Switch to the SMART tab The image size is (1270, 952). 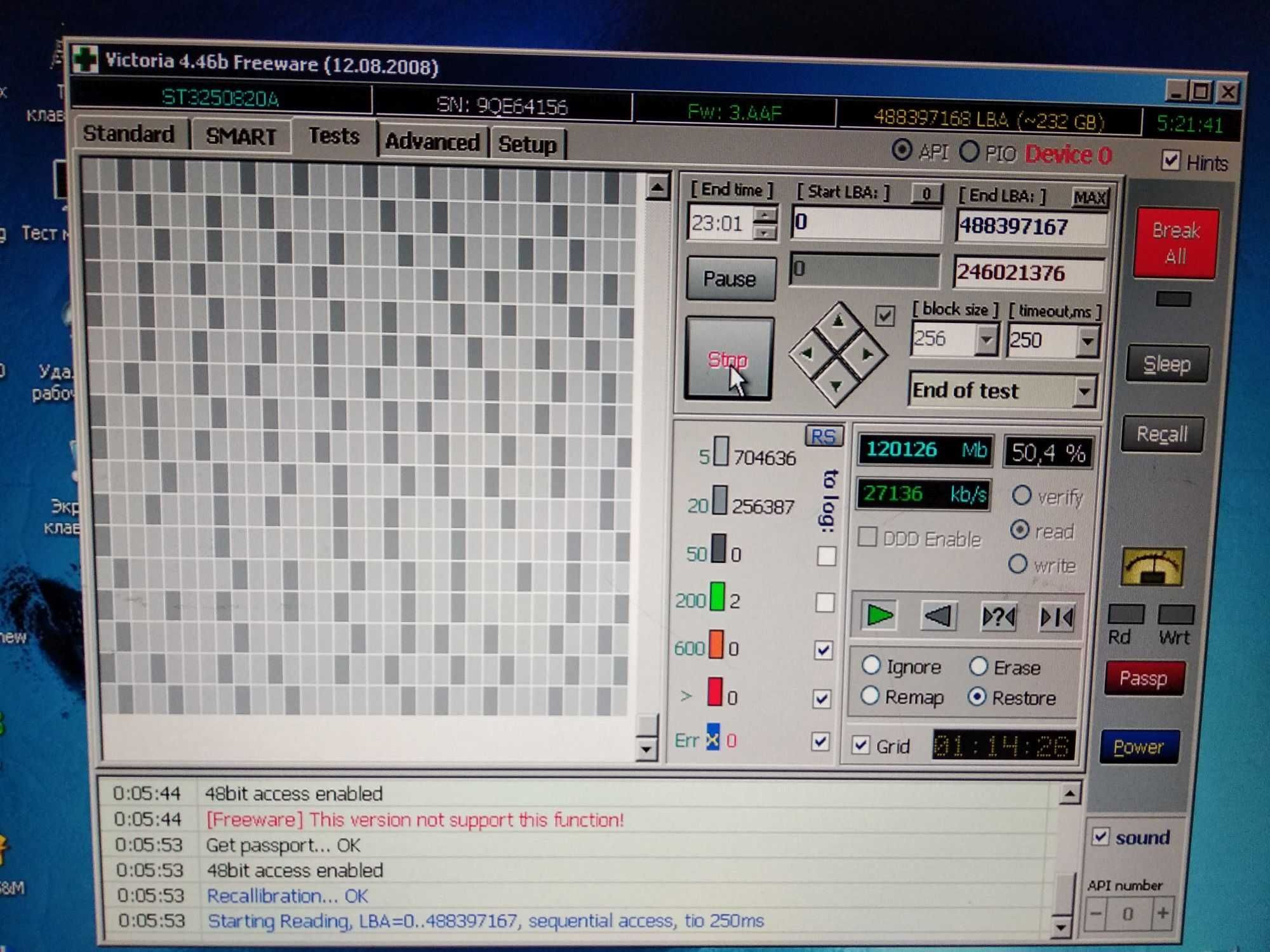[241, 136]
